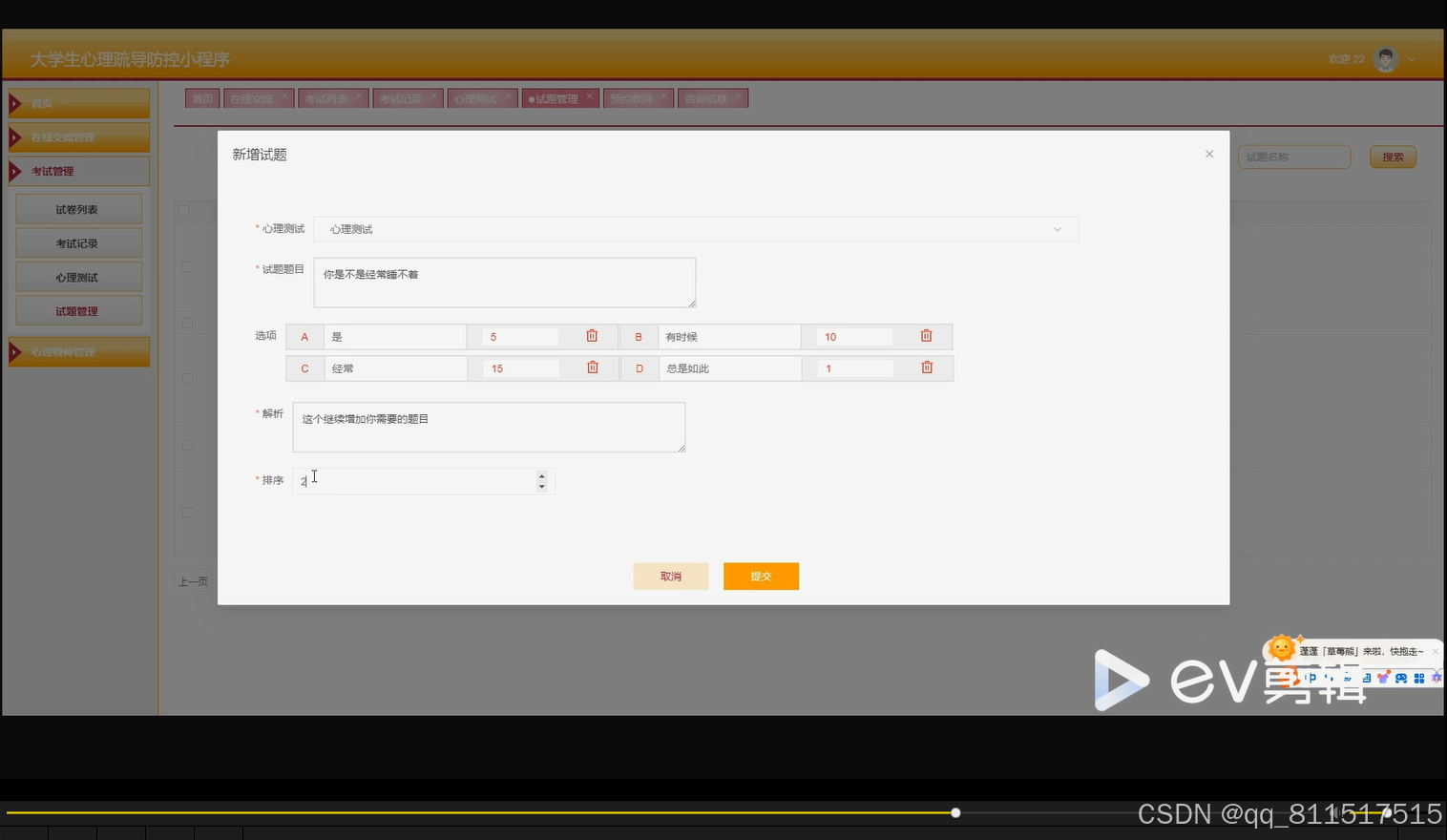The image size is (1447, 840).
Task: Close the 试题管理 tab with its X
Action: point(590,96)
